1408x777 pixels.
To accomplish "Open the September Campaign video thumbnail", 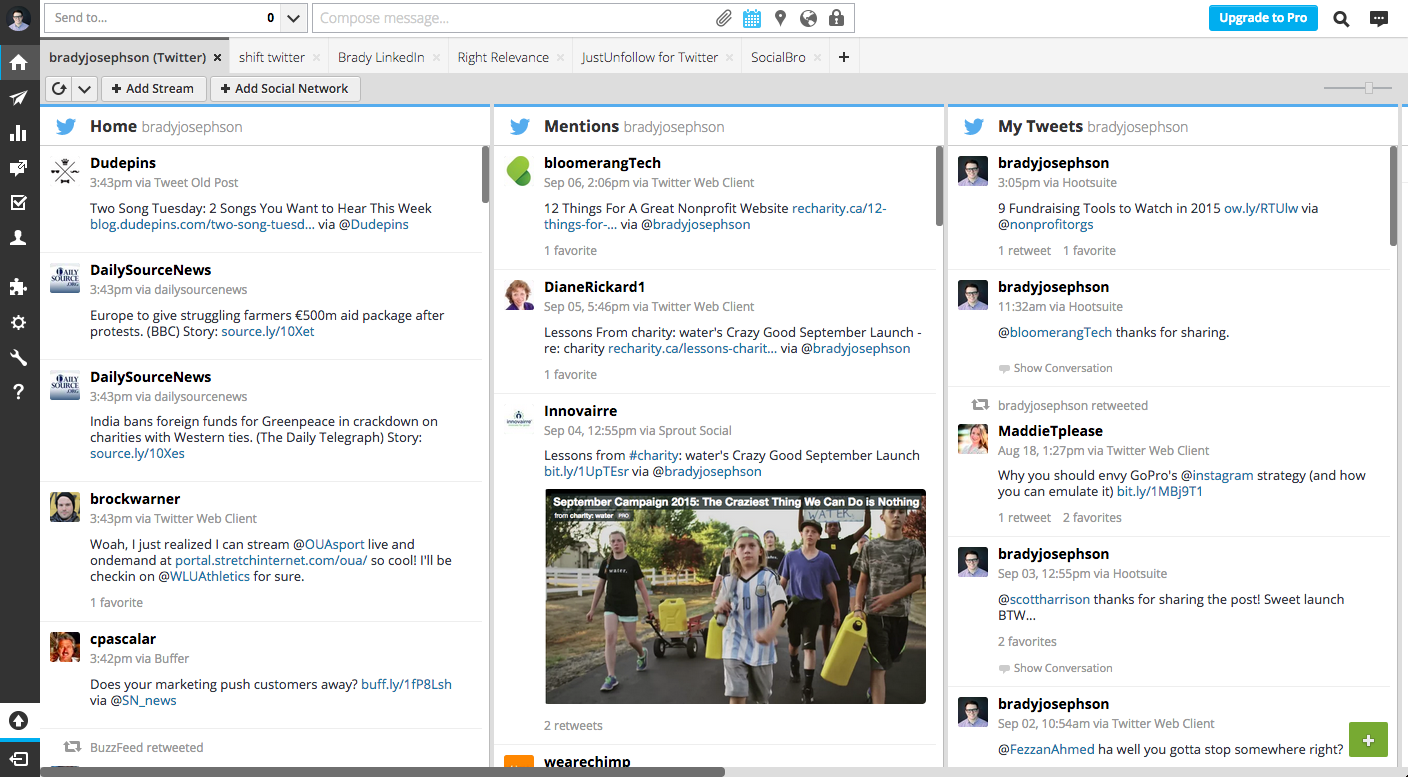I will (x=735, y=596).
